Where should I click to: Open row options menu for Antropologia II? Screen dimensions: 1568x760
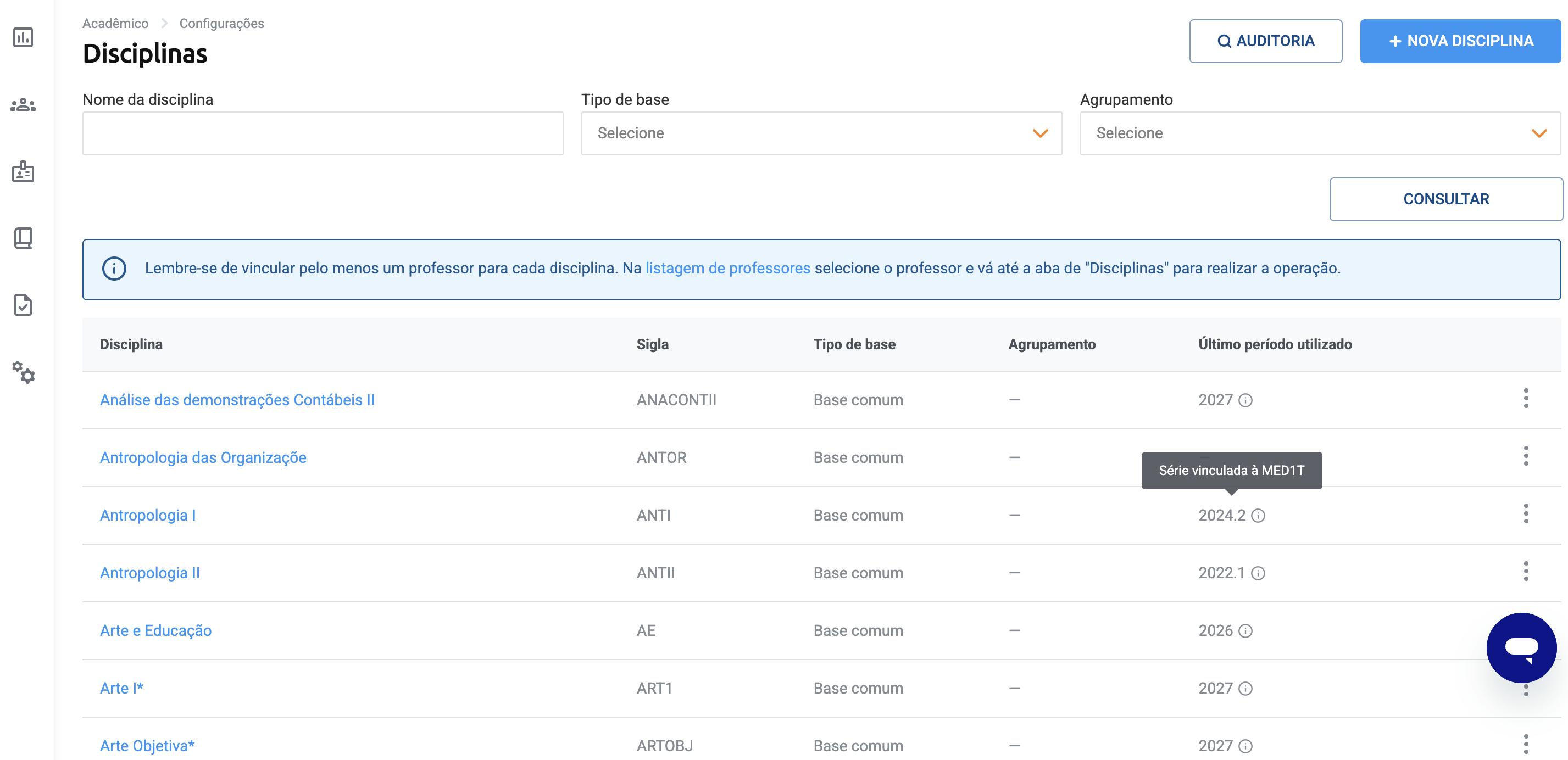pos(1526,571)
